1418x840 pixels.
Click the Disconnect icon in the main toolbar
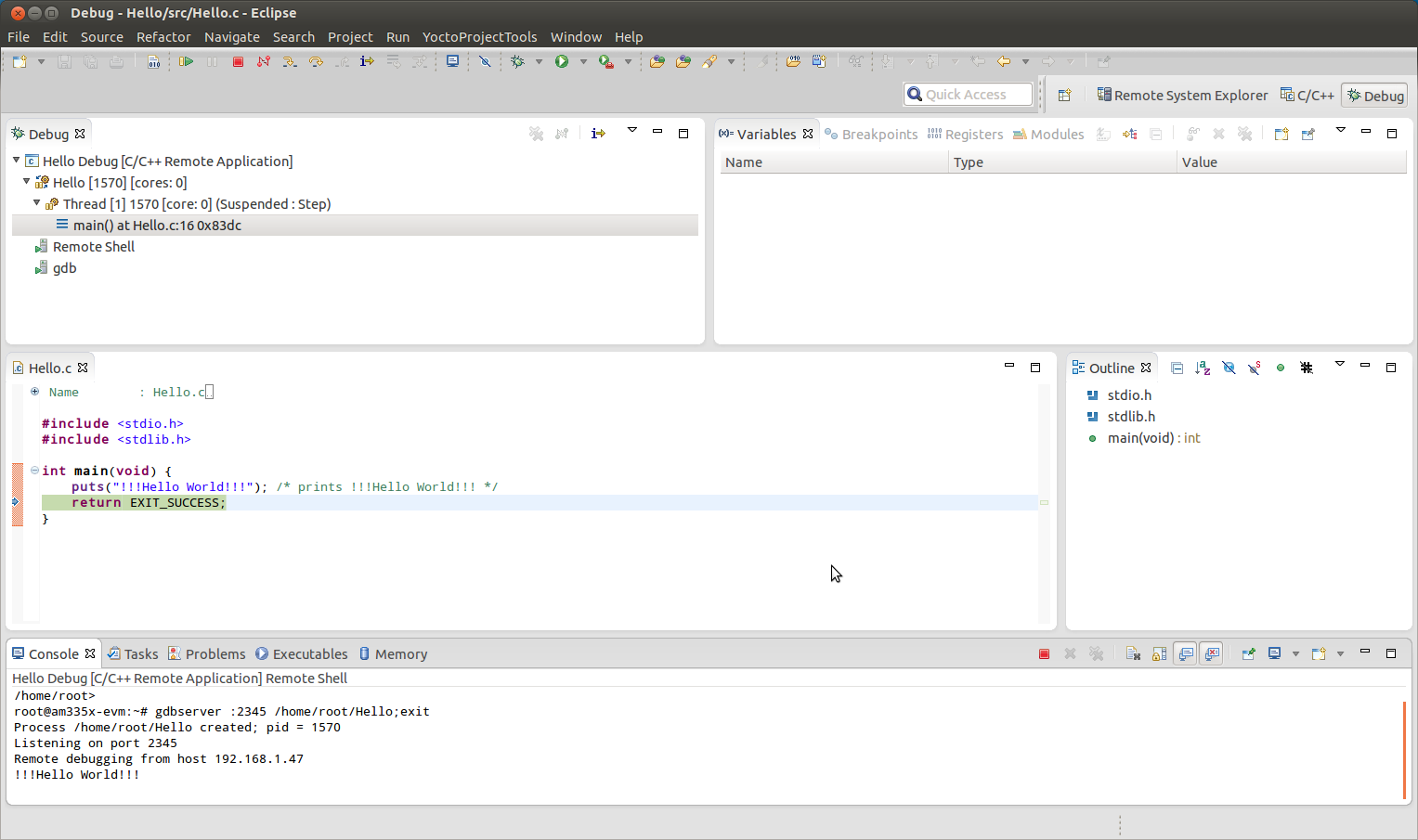tap(264, 61)
